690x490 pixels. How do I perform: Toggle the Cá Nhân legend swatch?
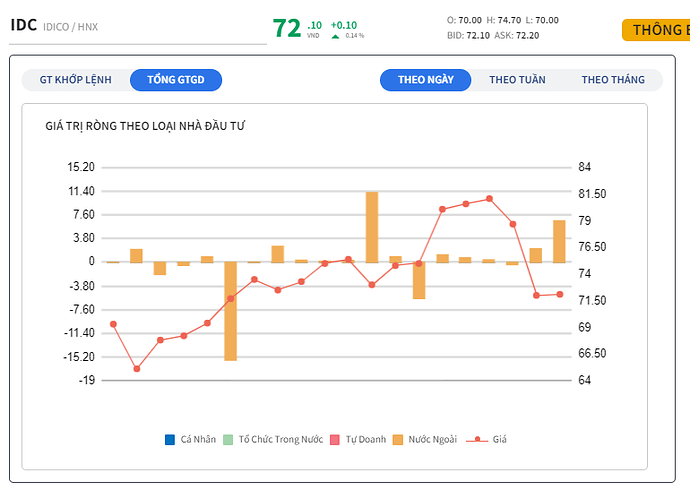click(170, 439)
